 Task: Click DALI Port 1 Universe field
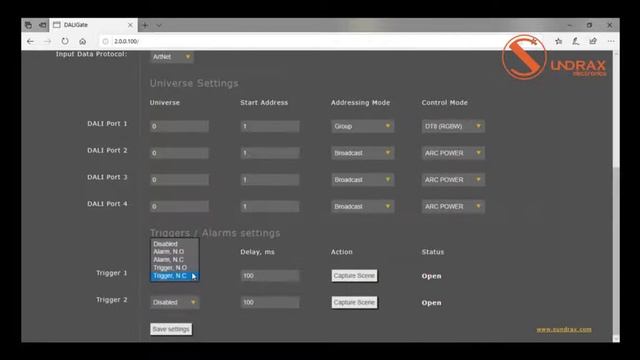coord(179,126)
